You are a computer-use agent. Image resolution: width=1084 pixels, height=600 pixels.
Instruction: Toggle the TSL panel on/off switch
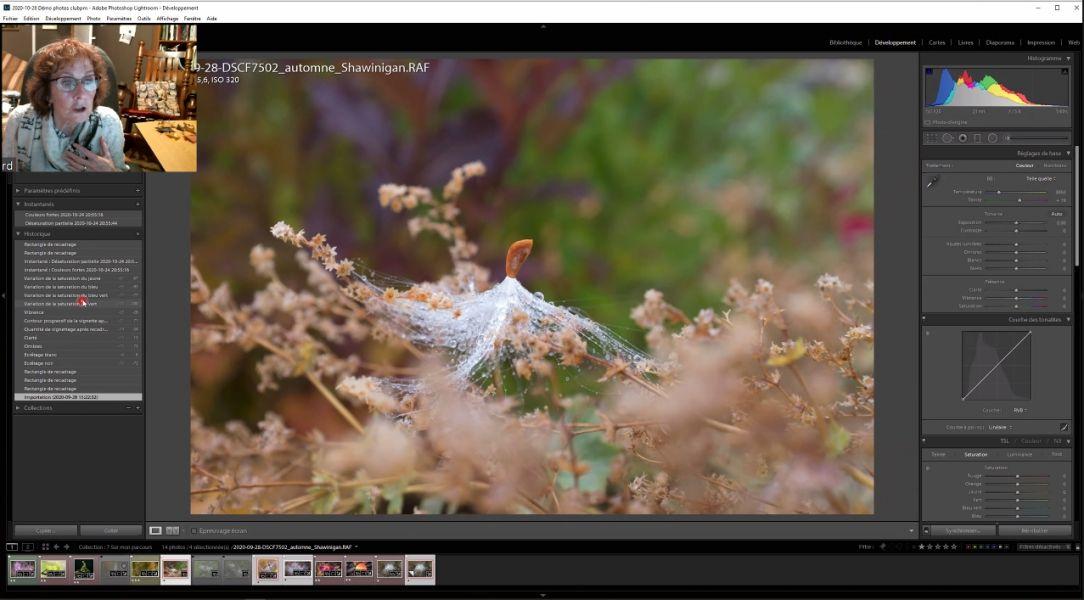925,440
